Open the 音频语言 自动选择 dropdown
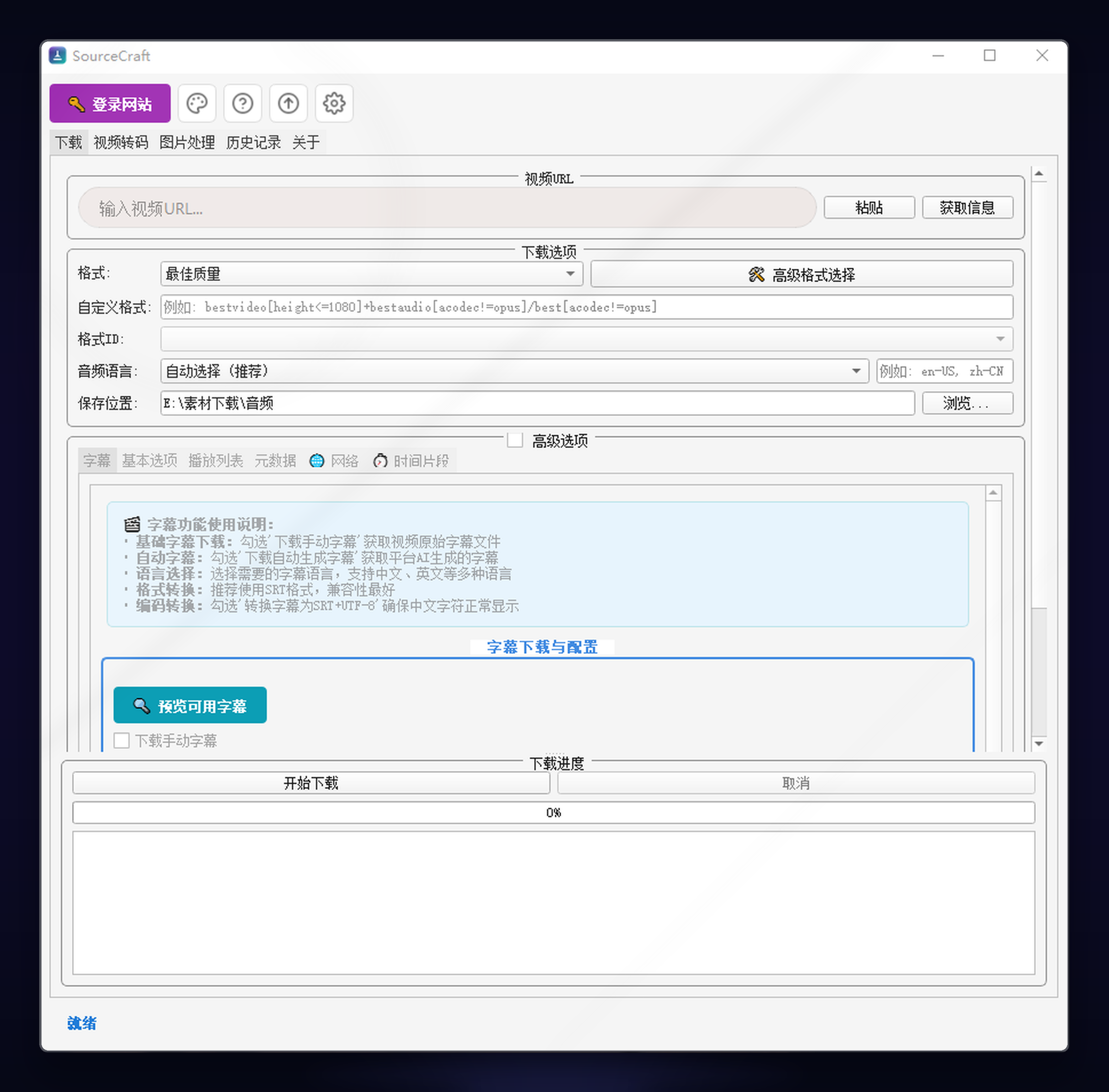Viewport: 1109px width, 1092px height. (514, 371)
